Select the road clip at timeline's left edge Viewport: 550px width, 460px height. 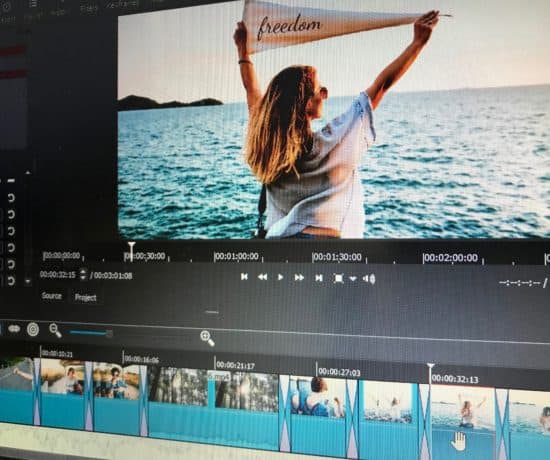16,391
